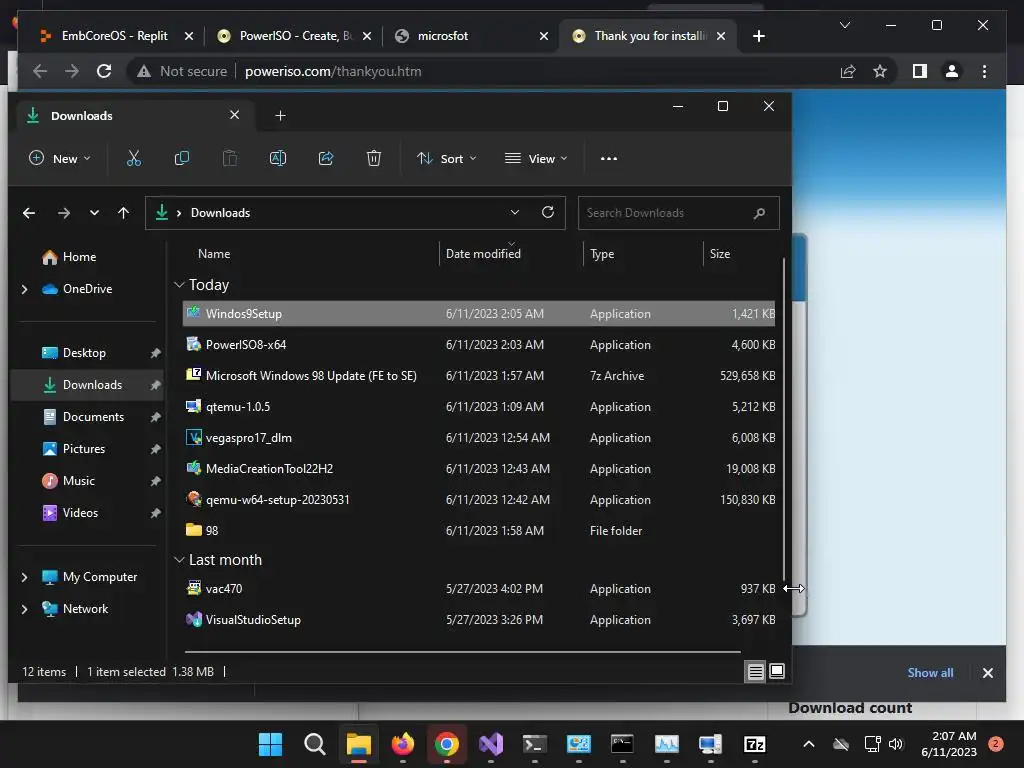
Task: Switch to microsfot tab
Action: click(x=471, y=36)
